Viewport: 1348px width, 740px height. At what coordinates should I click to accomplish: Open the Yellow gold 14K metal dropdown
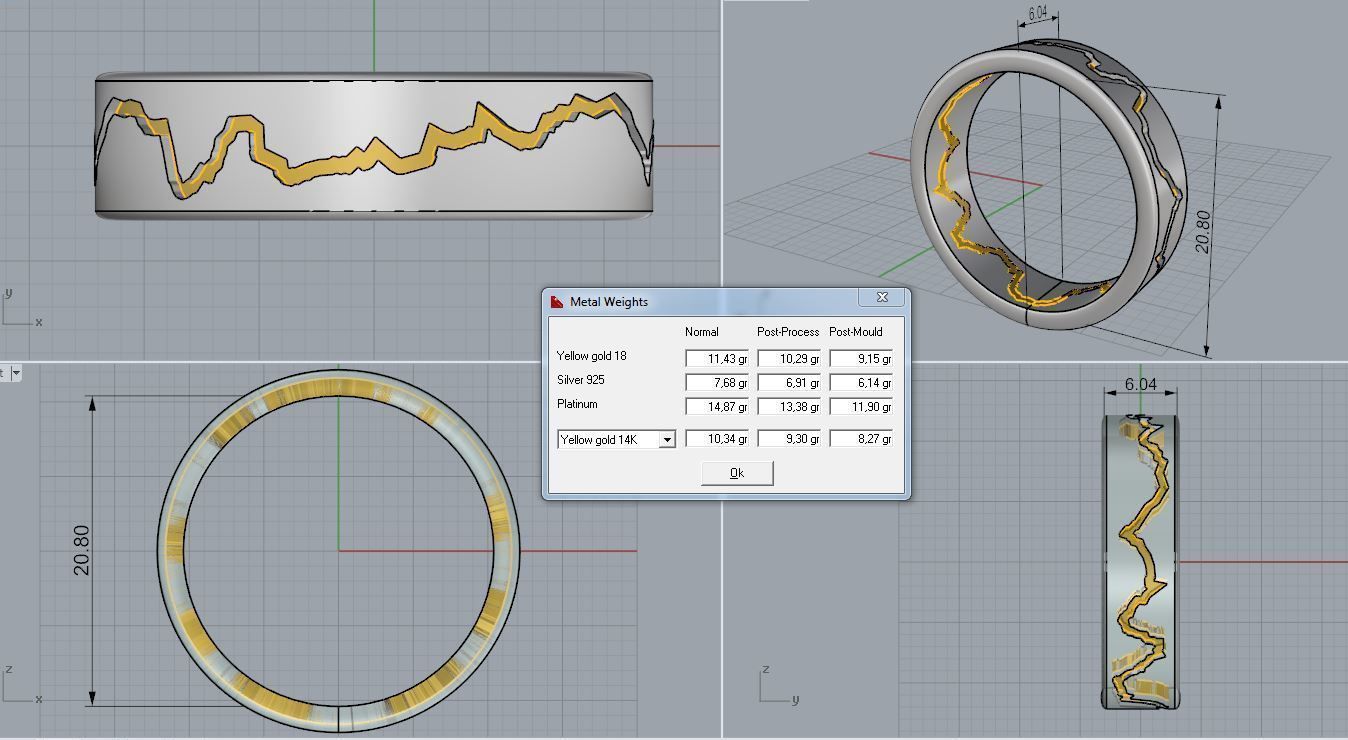[666, 440]
